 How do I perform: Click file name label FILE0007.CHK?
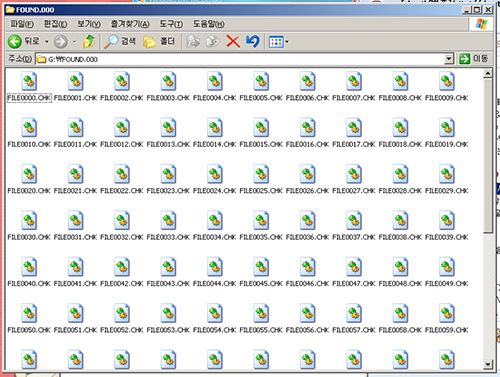[354, 98]
